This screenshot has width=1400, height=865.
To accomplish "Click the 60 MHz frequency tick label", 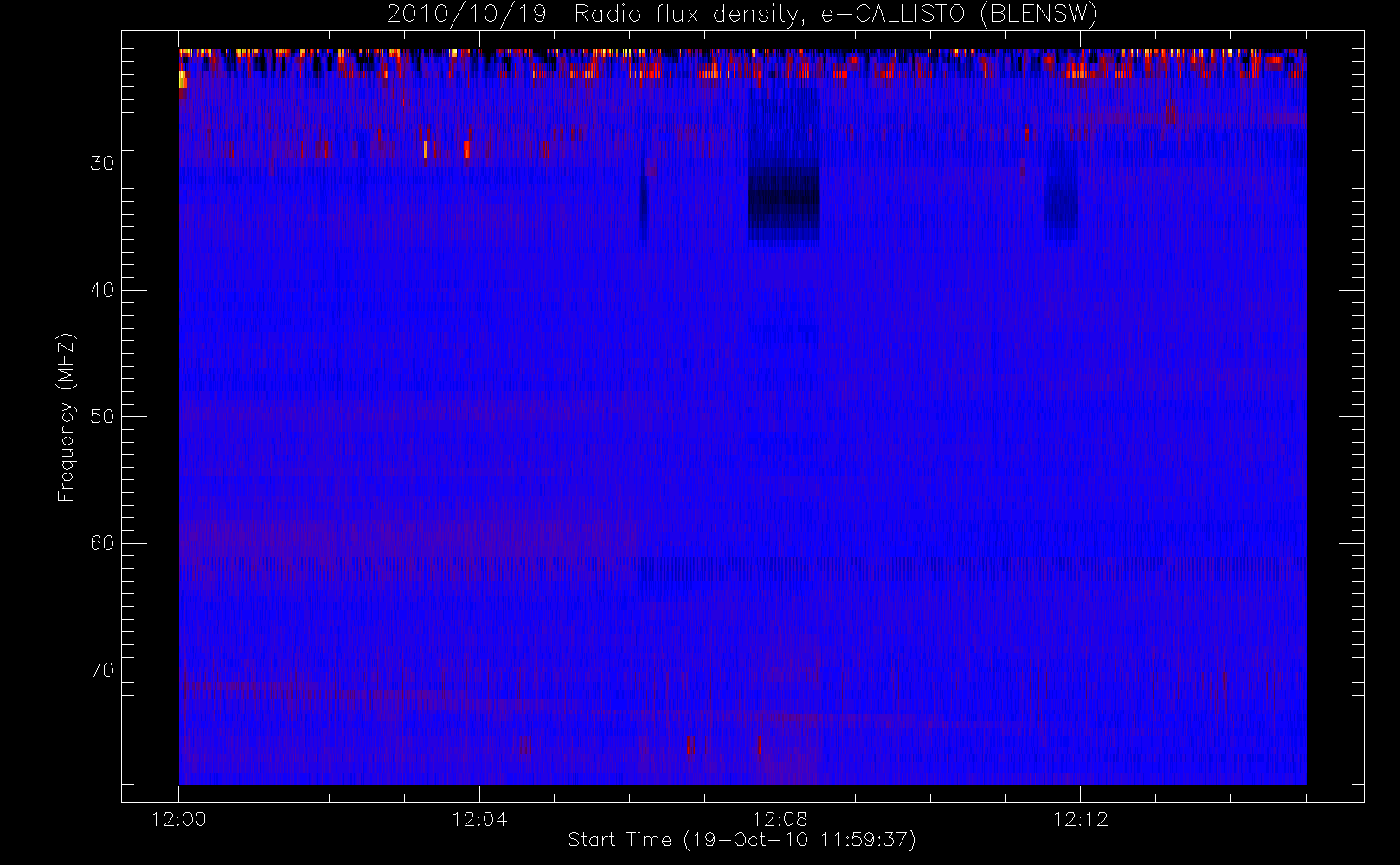I will pos(102,543).
